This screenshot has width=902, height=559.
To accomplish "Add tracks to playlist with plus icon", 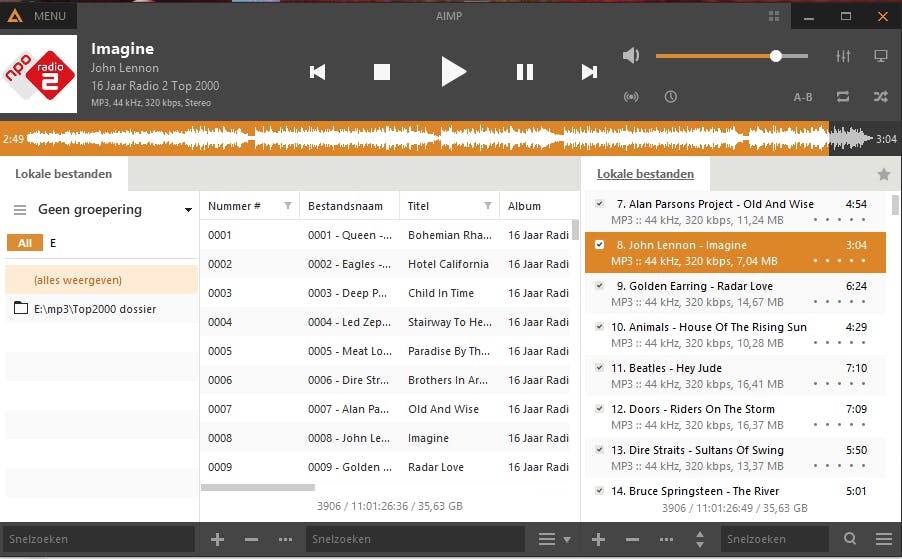I will click(x=598, y=539).
